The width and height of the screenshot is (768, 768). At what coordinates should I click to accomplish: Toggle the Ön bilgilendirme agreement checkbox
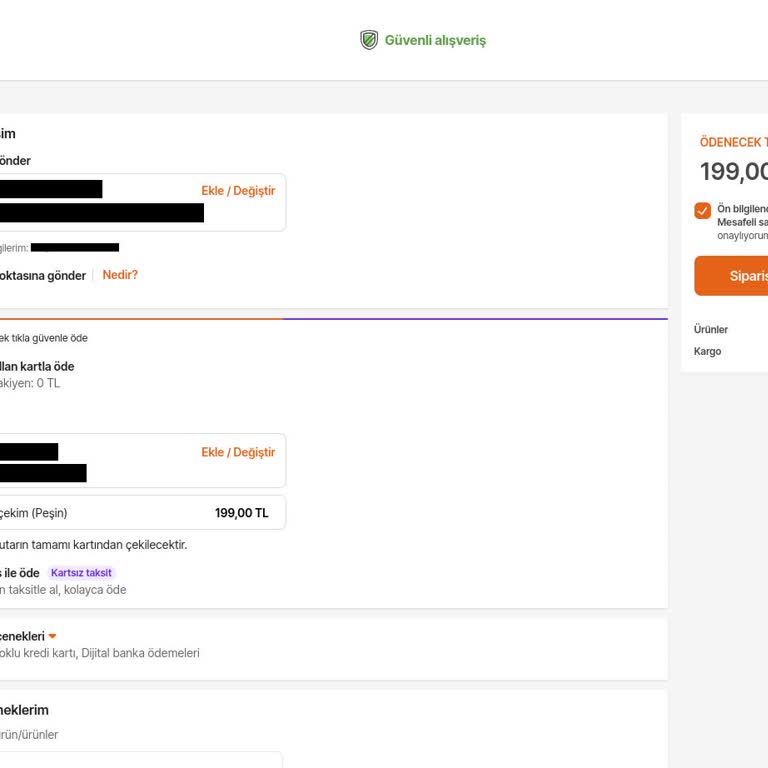coord(703,211)
